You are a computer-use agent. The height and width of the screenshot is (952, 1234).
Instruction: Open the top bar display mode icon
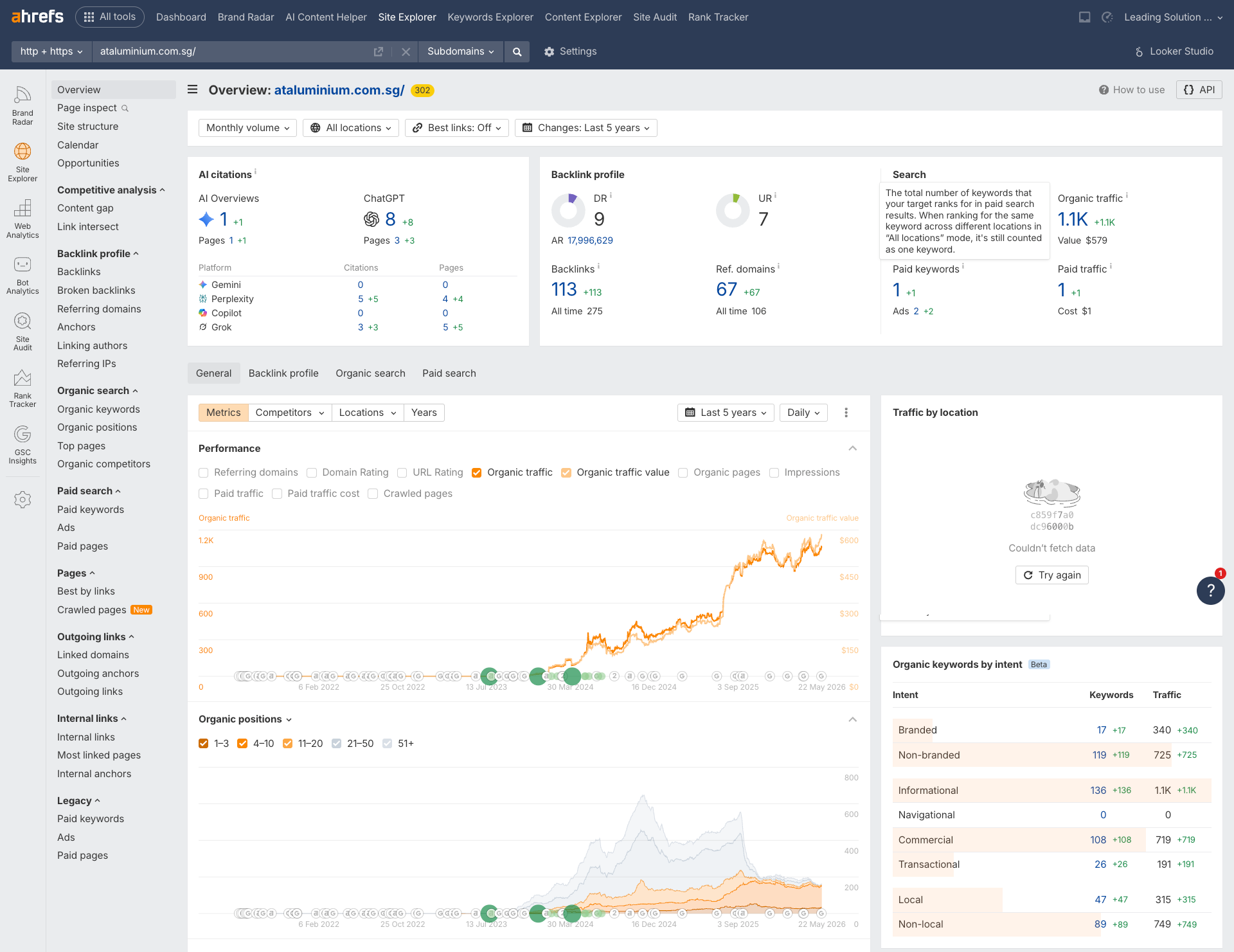[1085, 17]
